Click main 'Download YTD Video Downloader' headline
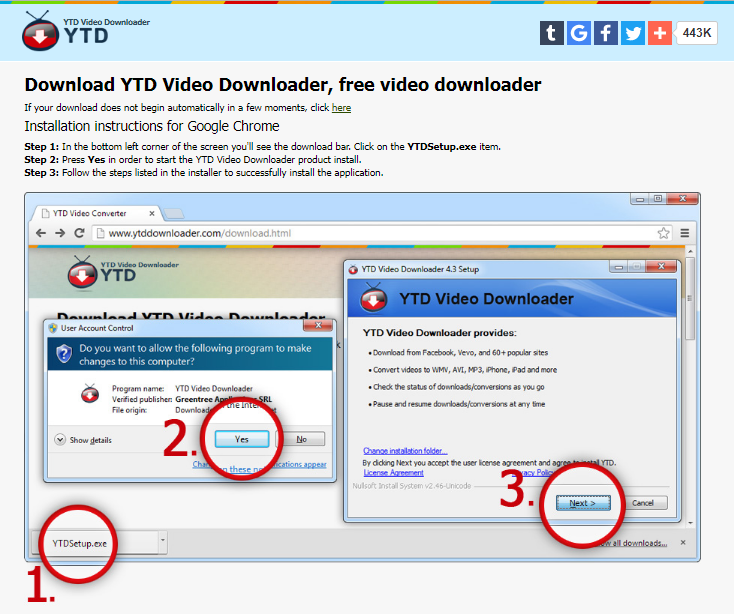Screen dimensions: 734x614 pyautogui.click(x=283, y=85)
